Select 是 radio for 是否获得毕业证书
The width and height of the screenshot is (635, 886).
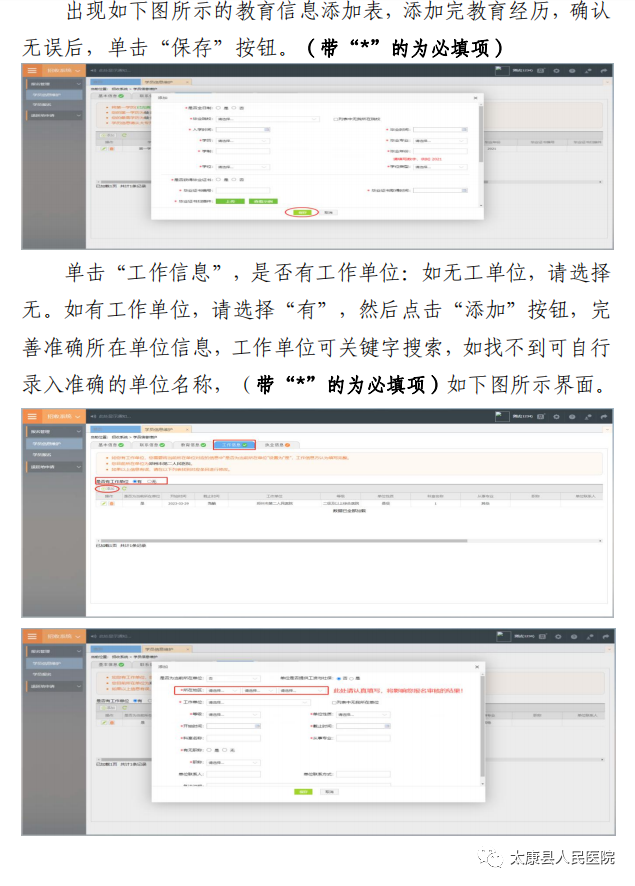tap(218, 179)
